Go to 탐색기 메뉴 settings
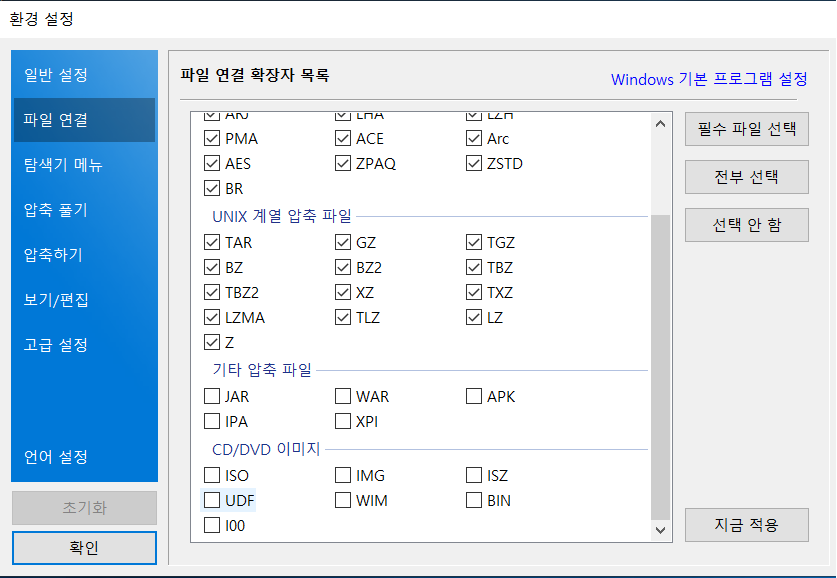The image size is (837, 578). pos(84,164)
